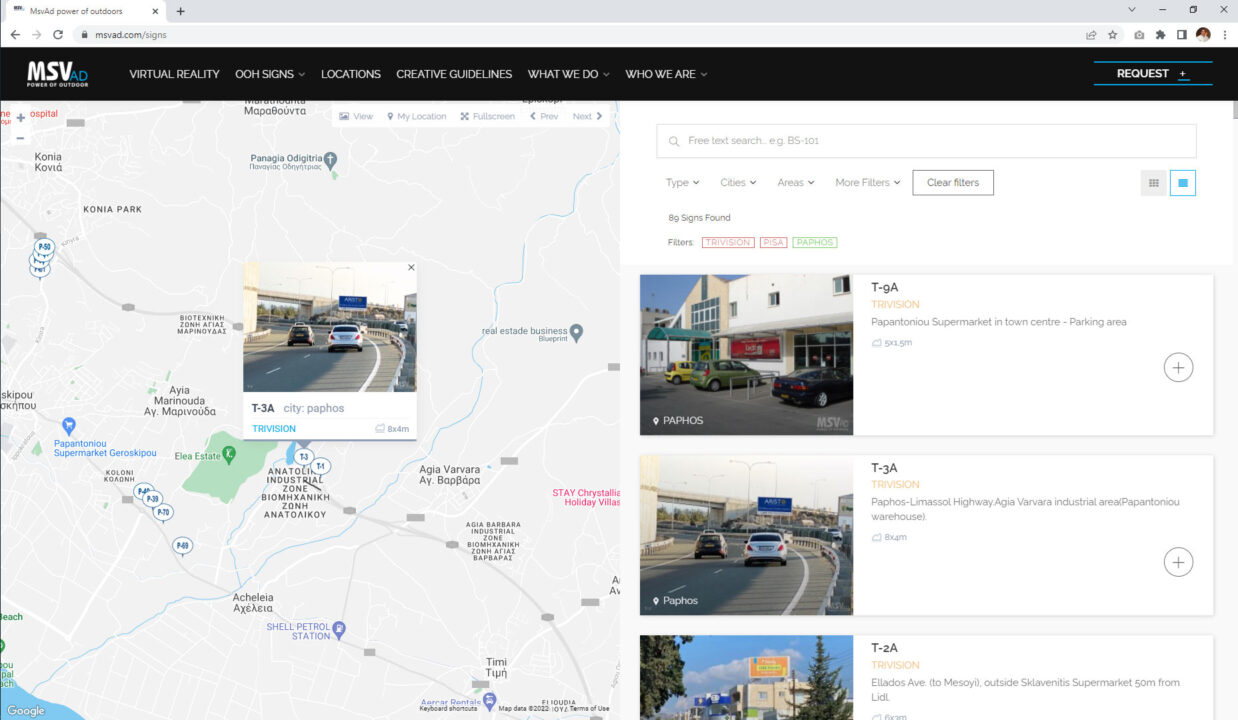Viewport: 1238px width, 720px height.
Task: Open VIRTUAL REALITY nav item
Action: click(174, 74)
